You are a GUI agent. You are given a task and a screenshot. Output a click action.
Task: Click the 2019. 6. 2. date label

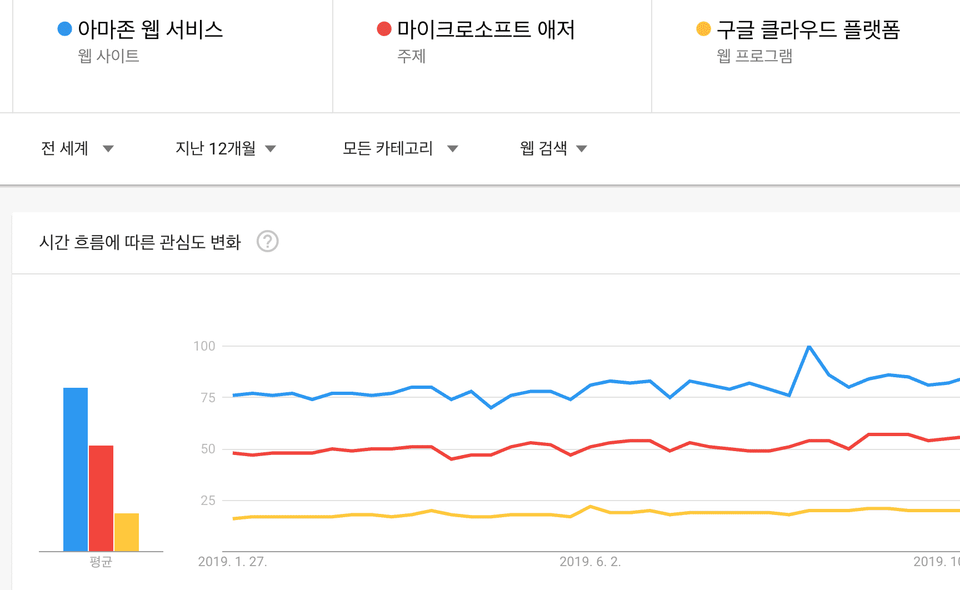[x=590, y=561]
